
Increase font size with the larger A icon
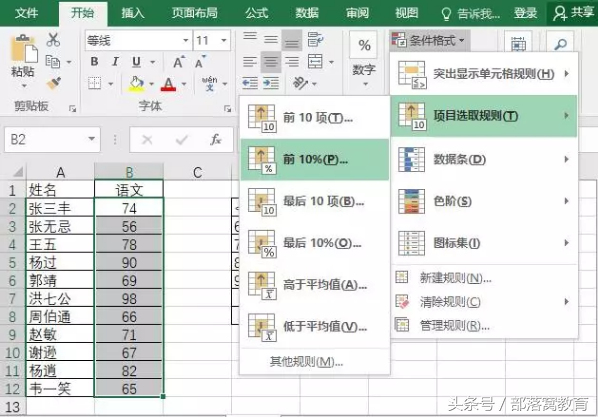click(x=178, y=62)
